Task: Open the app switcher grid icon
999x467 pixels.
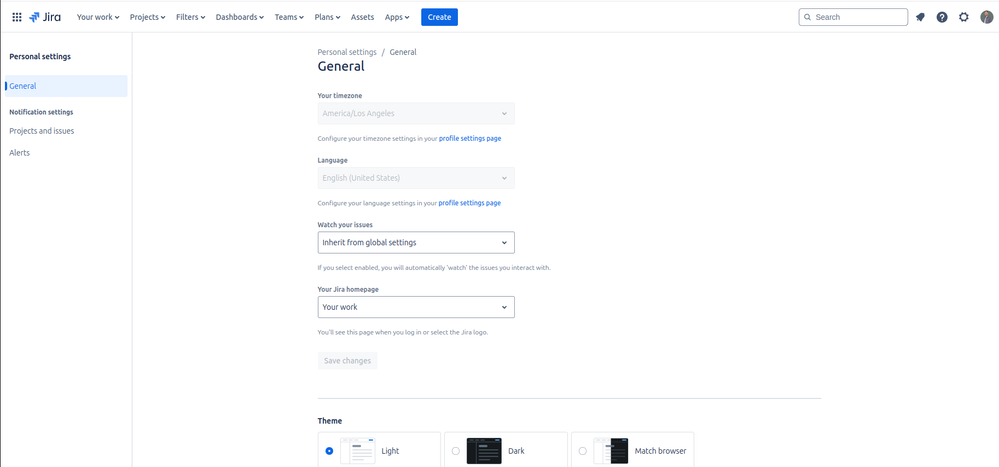Action: pyautogui.click(x=17, y=17)
